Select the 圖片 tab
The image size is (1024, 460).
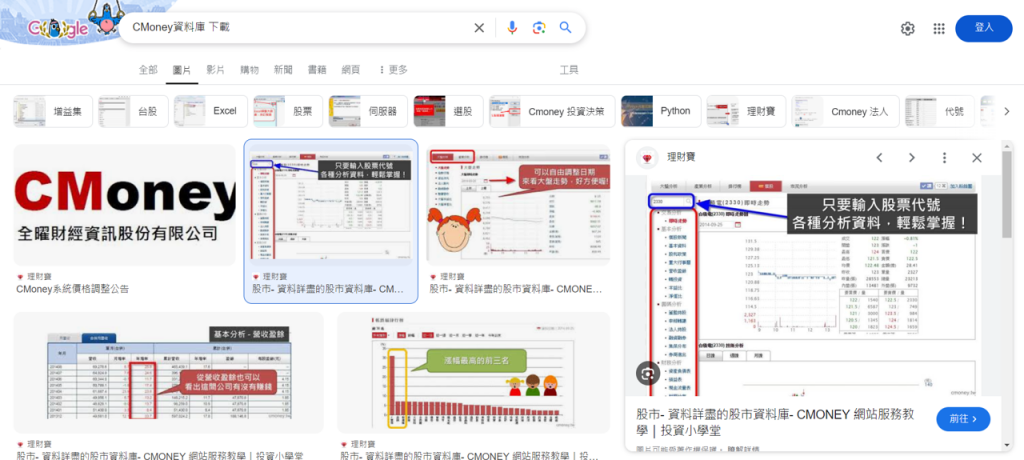182,70
